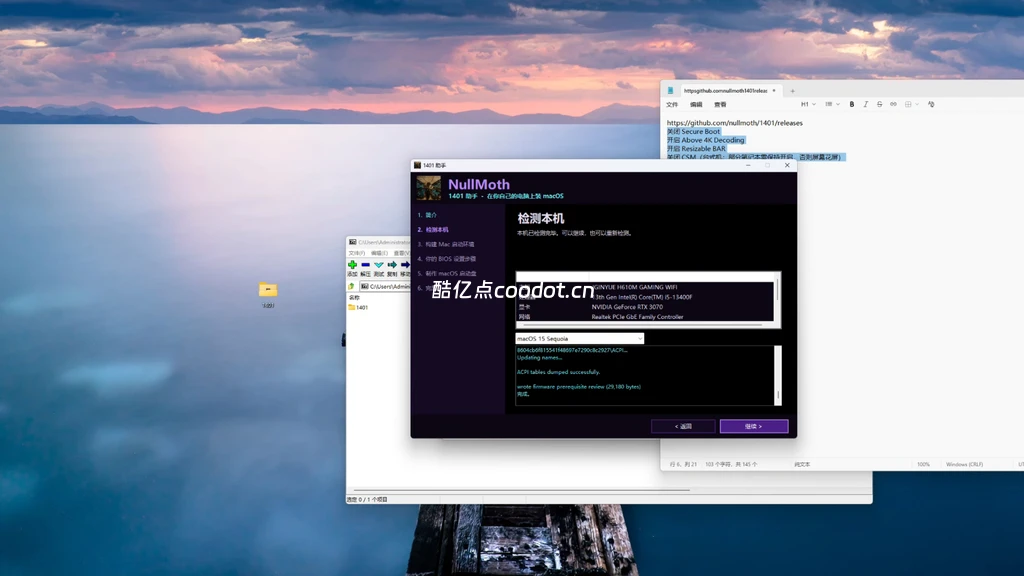
Task: Click the 名称 column header in archiver
Action: click(x=354, y=297)
